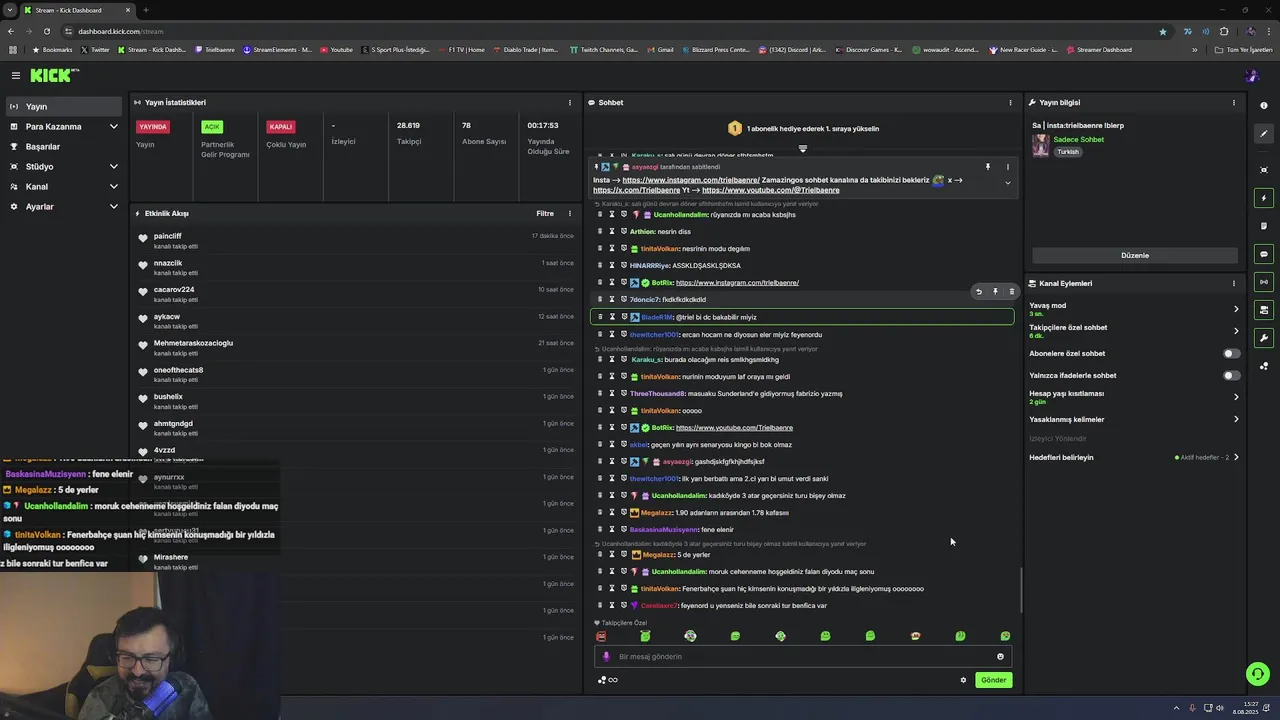Open StreamElements bookmark
The width and height of the screenshot is (1280, 720).
(x=278, y=50)
